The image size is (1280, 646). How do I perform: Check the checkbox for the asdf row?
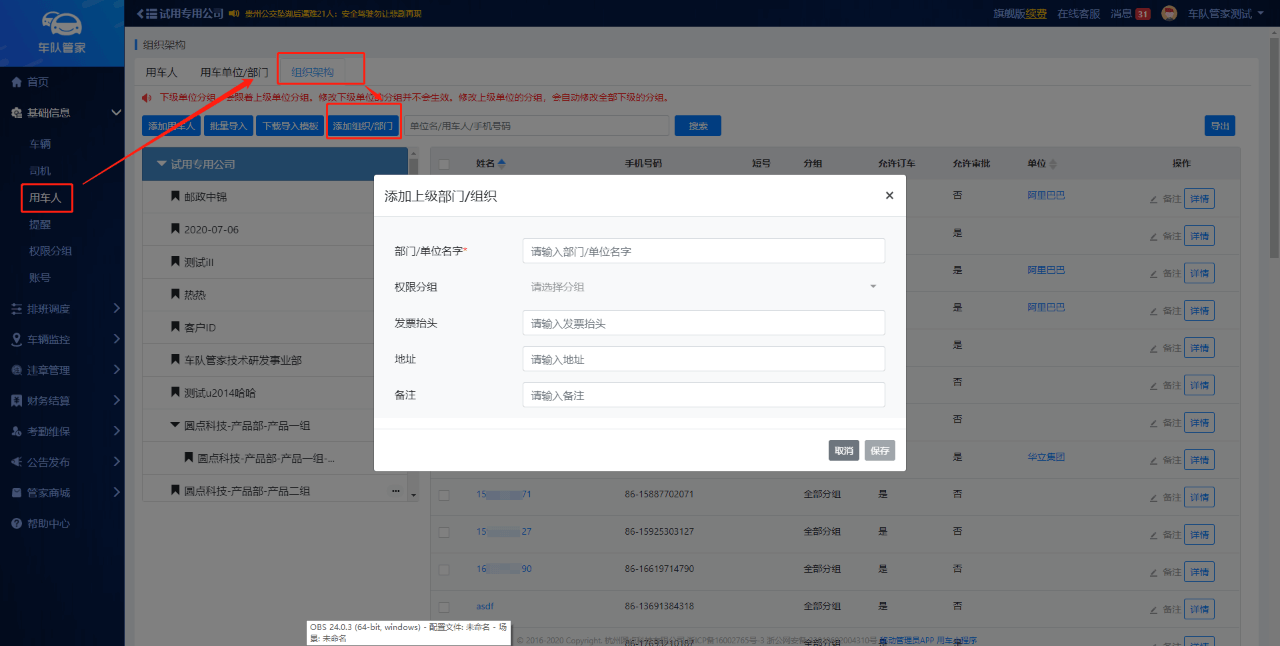coord(444,606)
